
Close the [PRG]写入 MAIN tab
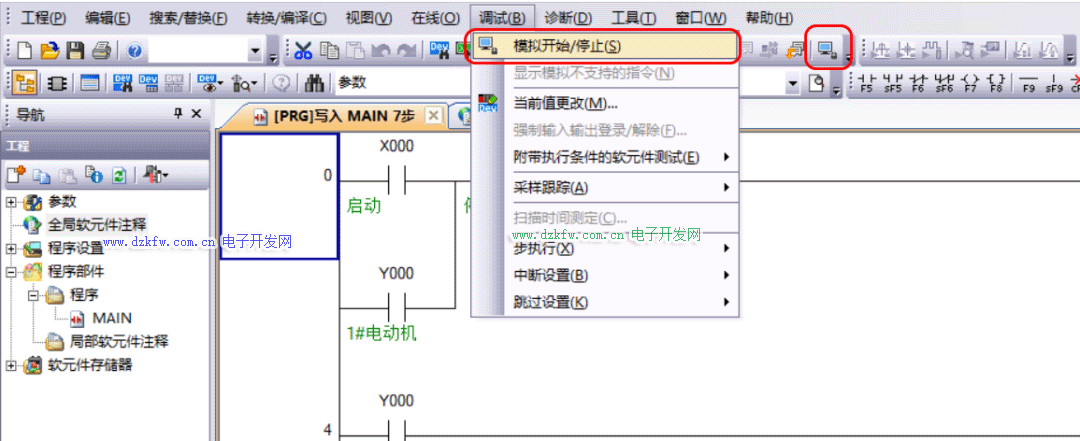(x=433, y=116)
